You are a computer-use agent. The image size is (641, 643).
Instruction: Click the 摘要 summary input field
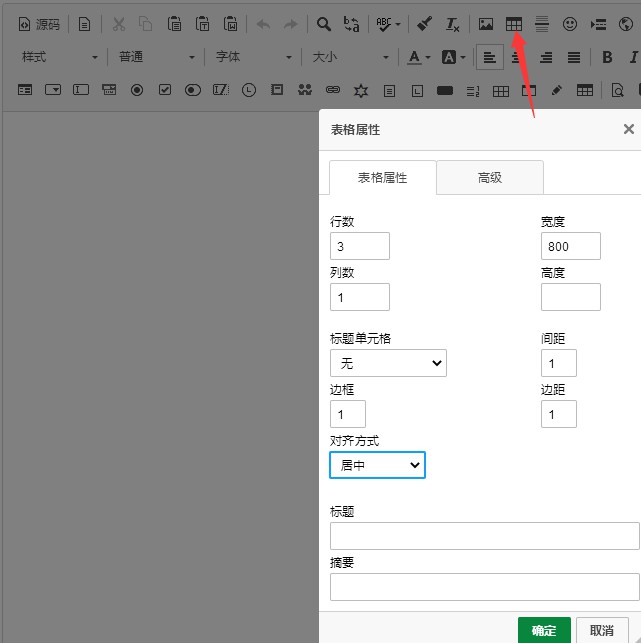click(485, 587)
